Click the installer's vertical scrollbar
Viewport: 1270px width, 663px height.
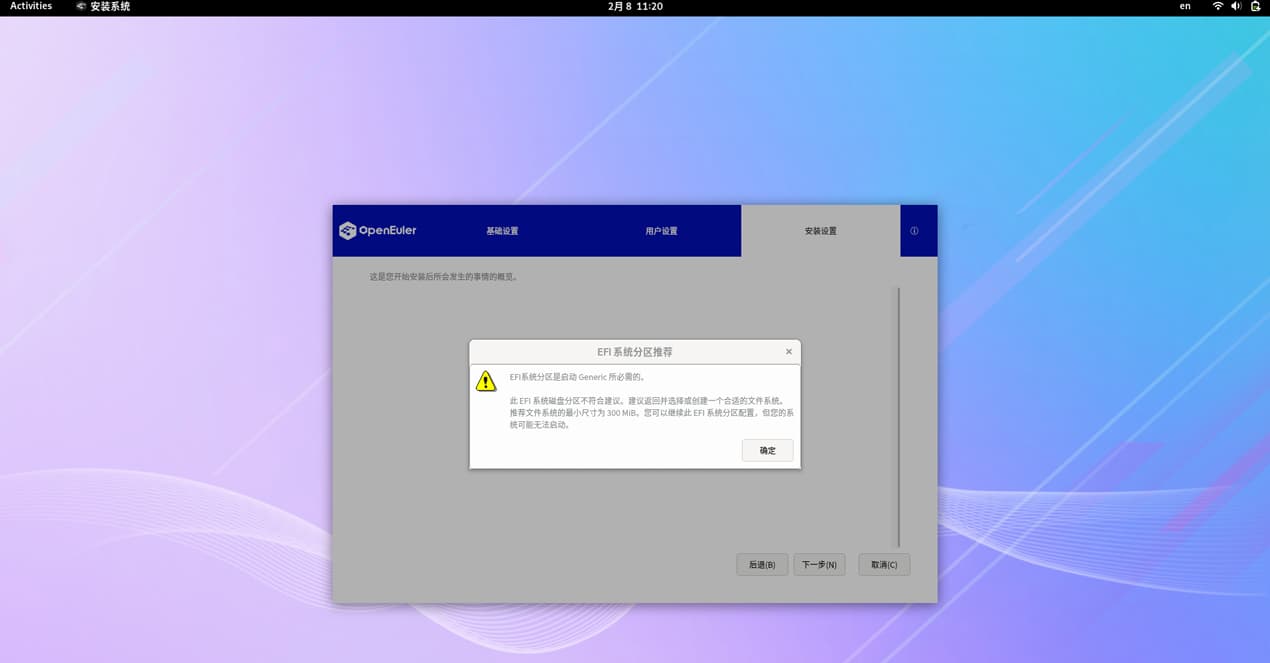click(x=898, y=416)
